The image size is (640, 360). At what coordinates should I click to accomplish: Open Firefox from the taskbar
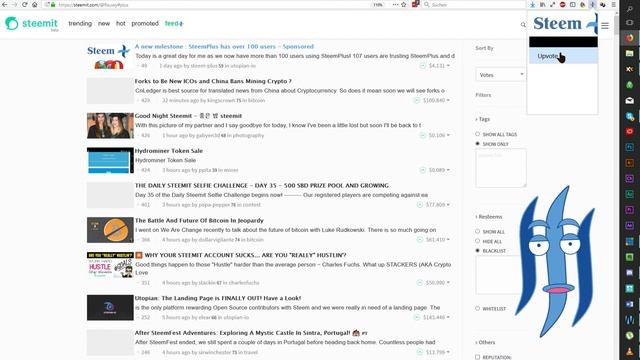coord(629,38)
